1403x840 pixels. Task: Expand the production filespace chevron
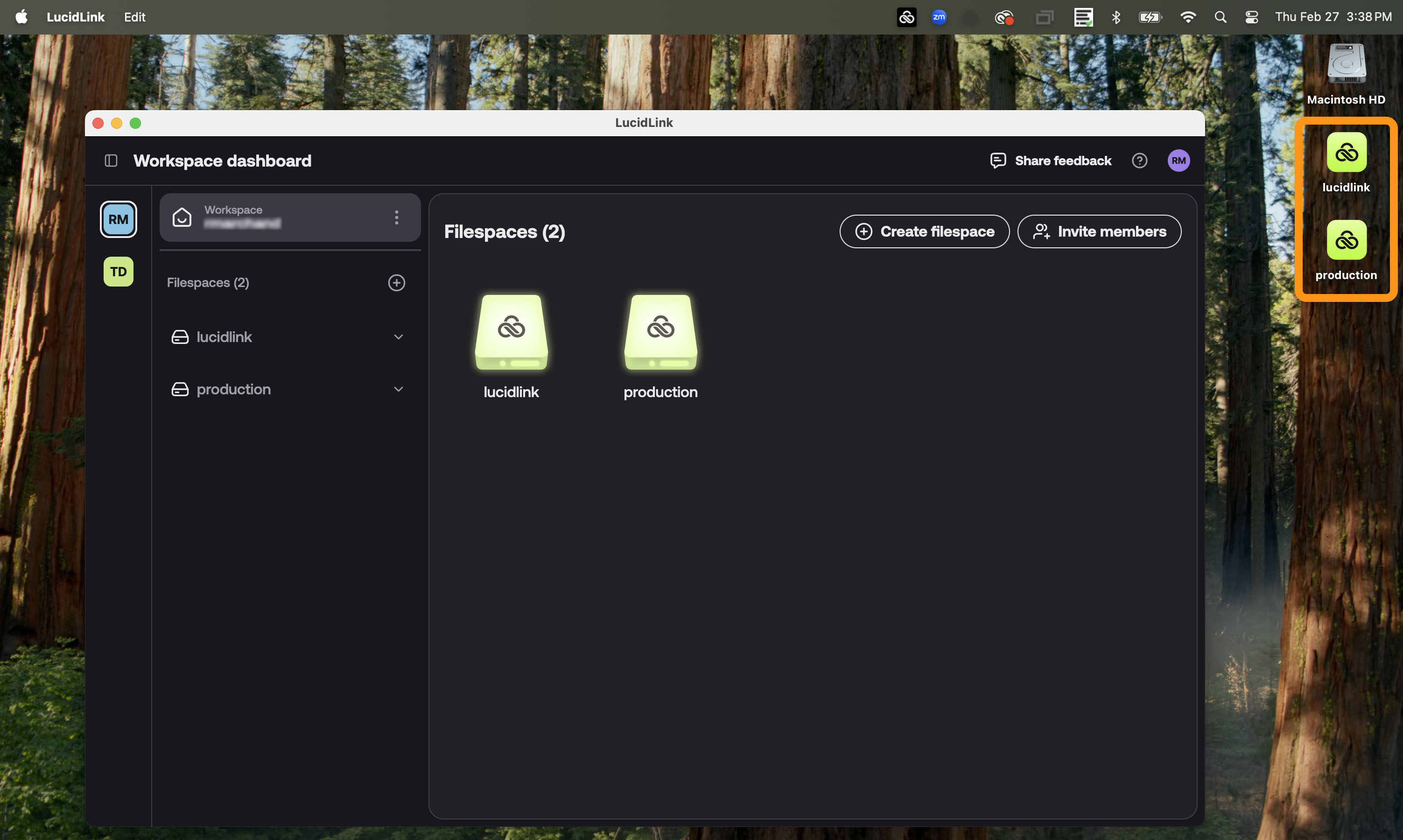click(x=399, y=390)
